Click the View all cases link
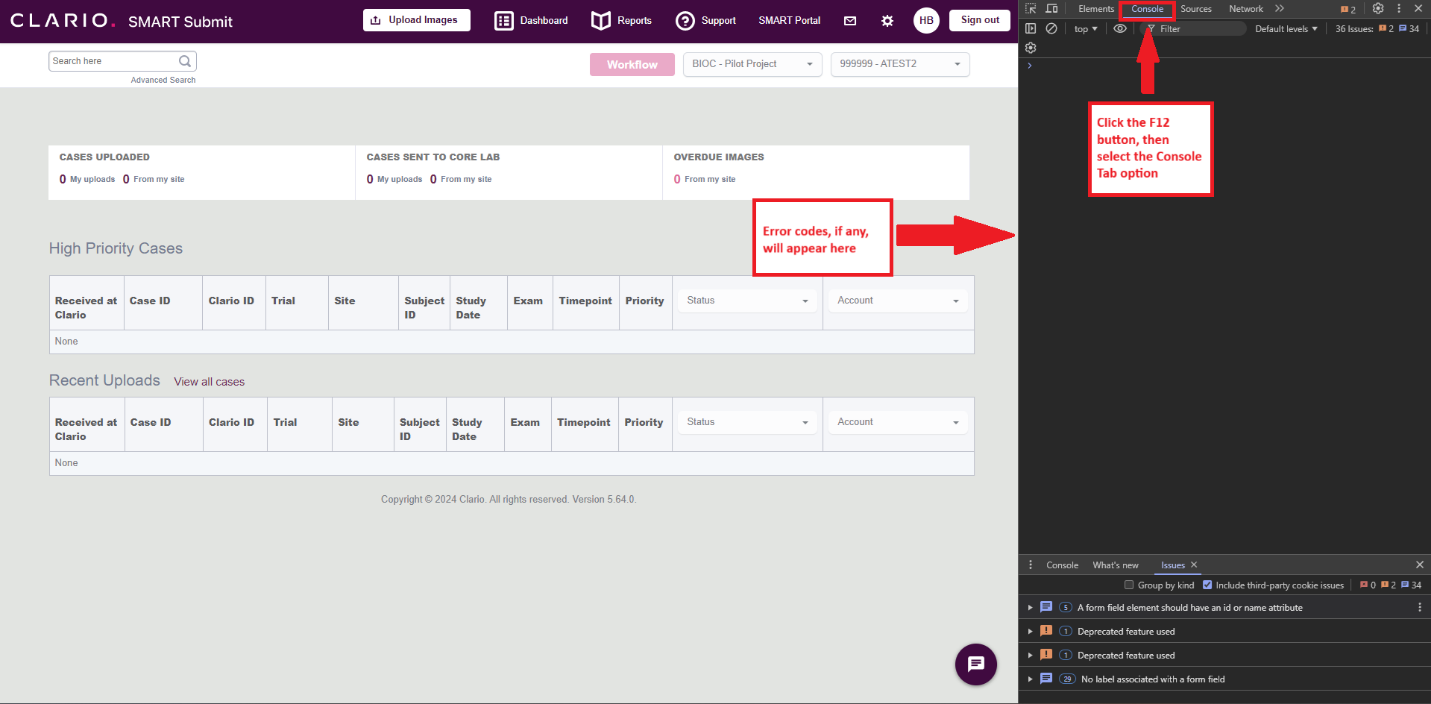Viewport: 1431px width, 704px height. 209,381
